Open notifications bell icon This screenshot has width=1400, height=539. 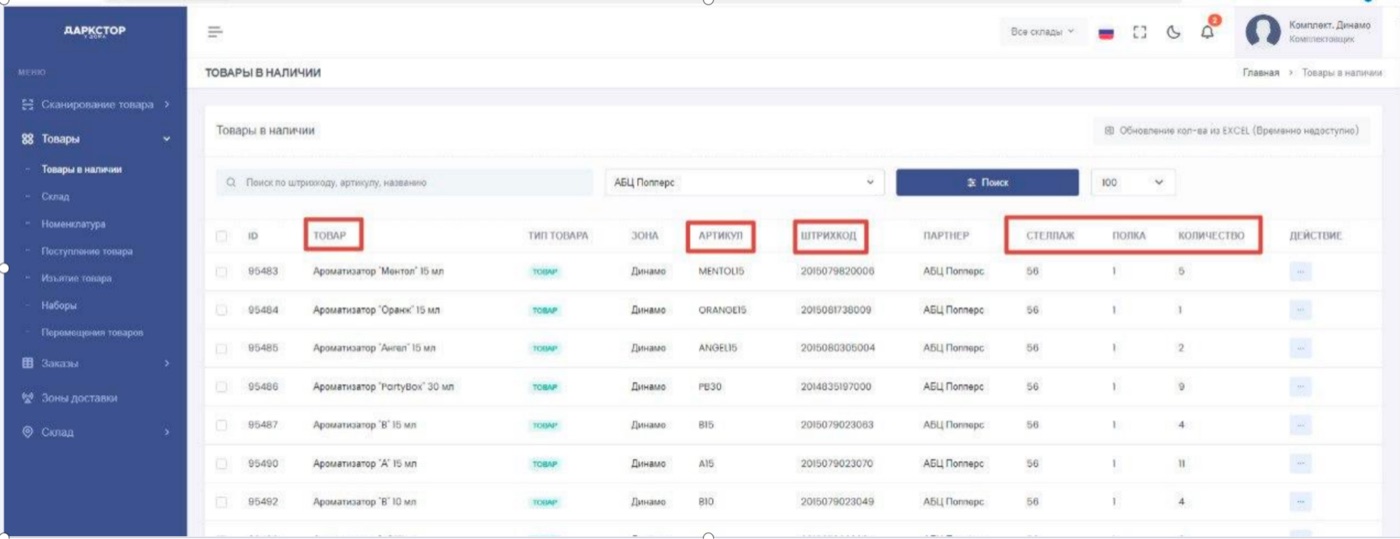pos(1208,32)
